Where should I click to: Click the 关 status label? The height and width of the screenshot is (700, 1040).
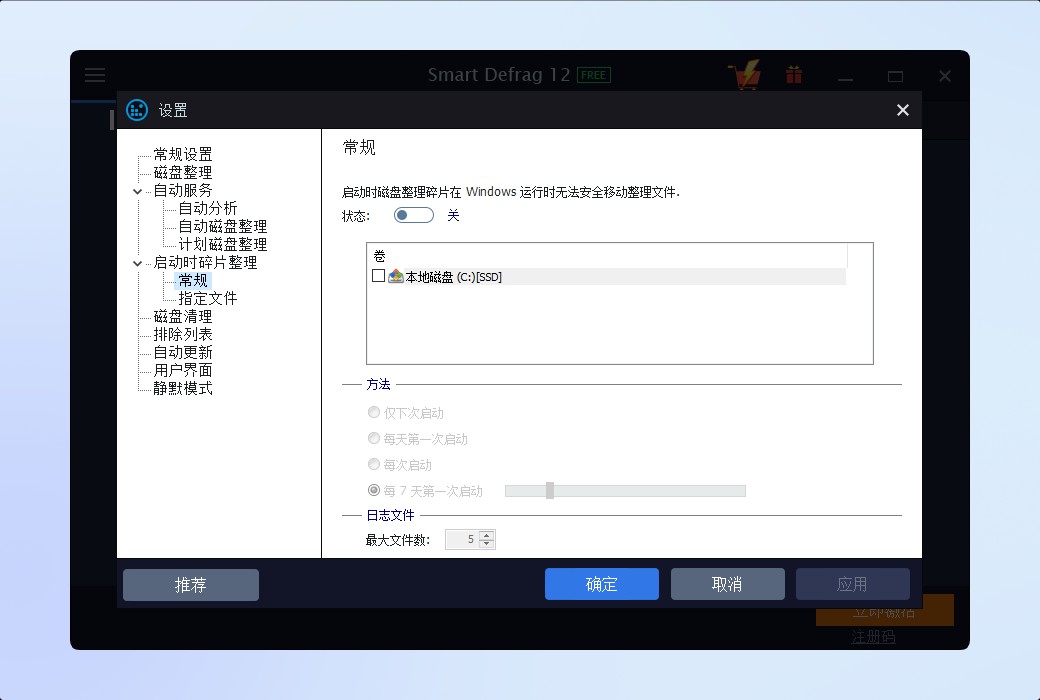[x=453, y=215]
